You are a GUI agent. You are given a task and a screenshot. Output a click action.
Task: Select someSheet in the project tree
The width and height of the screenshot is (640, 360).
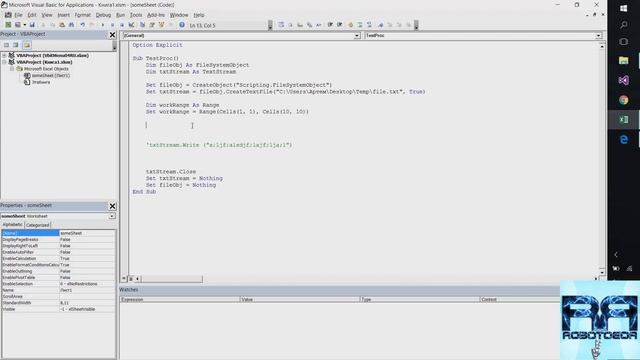point(51,76)
